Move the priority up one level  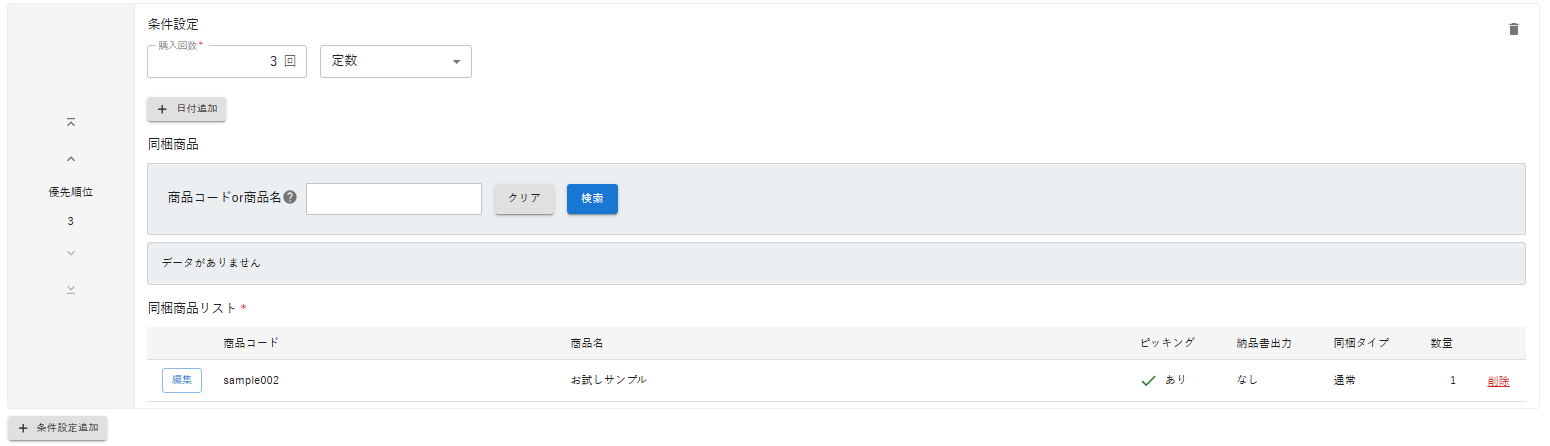click(71, 158)
